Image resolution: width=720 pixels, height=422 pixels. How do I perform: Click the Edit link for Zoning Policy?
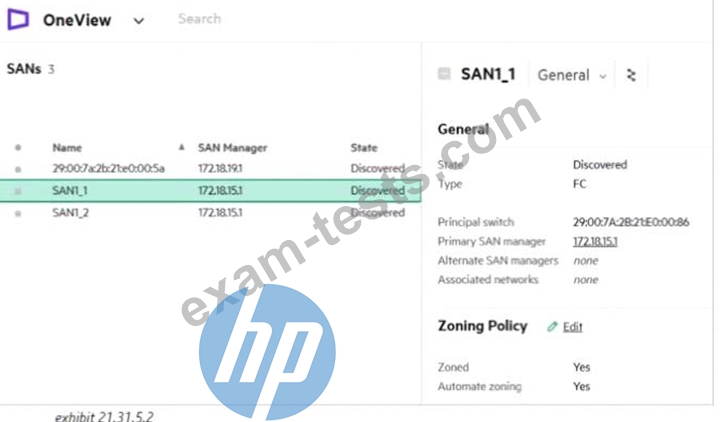tap(573, 326)
